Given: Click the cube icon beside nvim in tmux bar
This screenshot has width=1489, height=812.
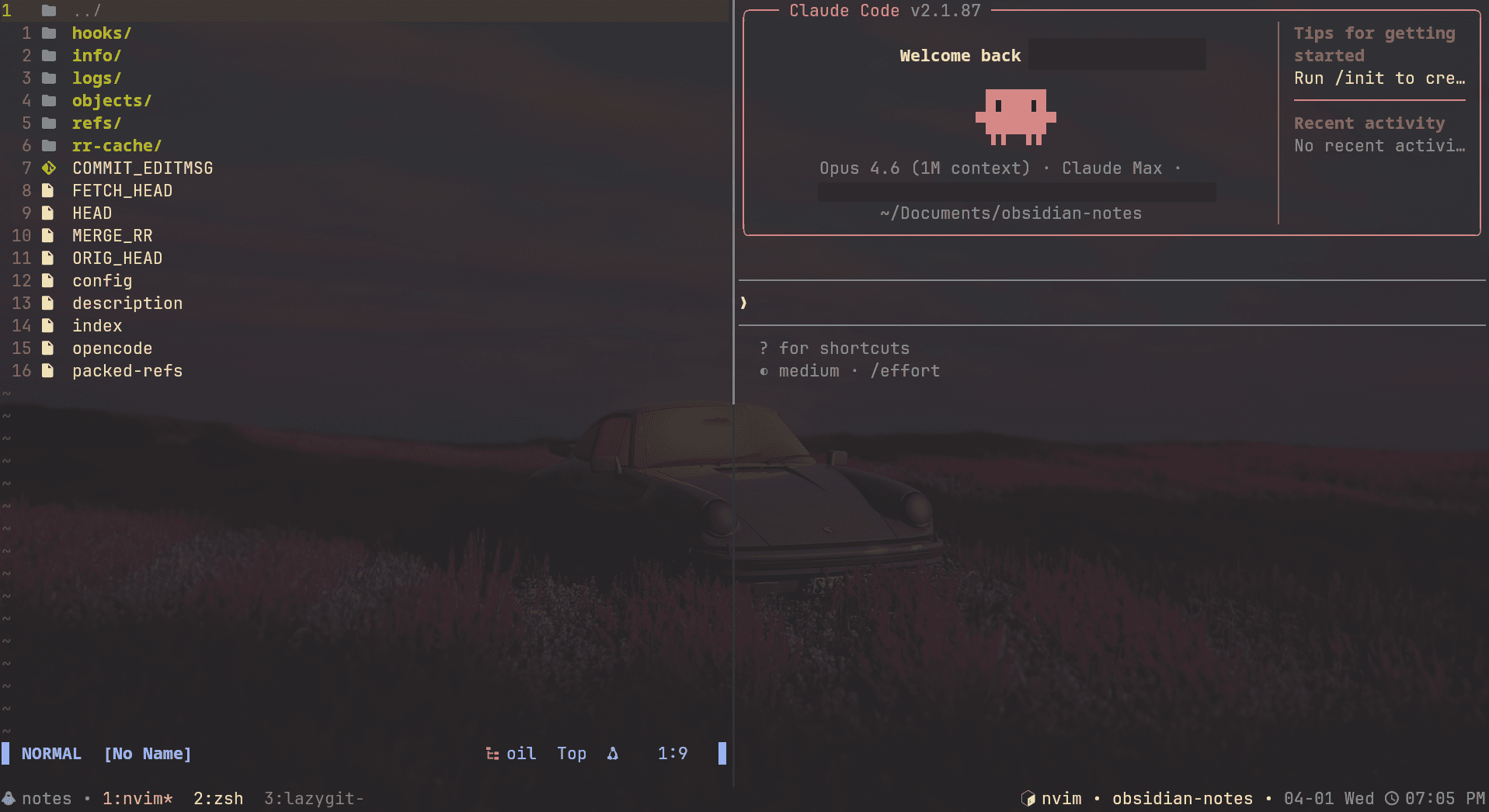Looking at the screenshot, I should (1028, 799).
